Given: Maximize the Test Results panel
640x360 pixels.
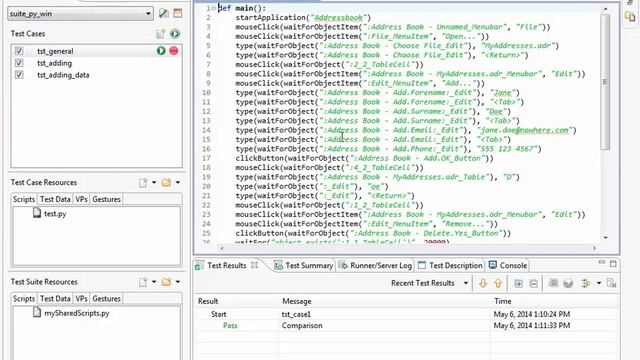Looking at the screenshot, I should pyautogui.click(x=613, y=264).
